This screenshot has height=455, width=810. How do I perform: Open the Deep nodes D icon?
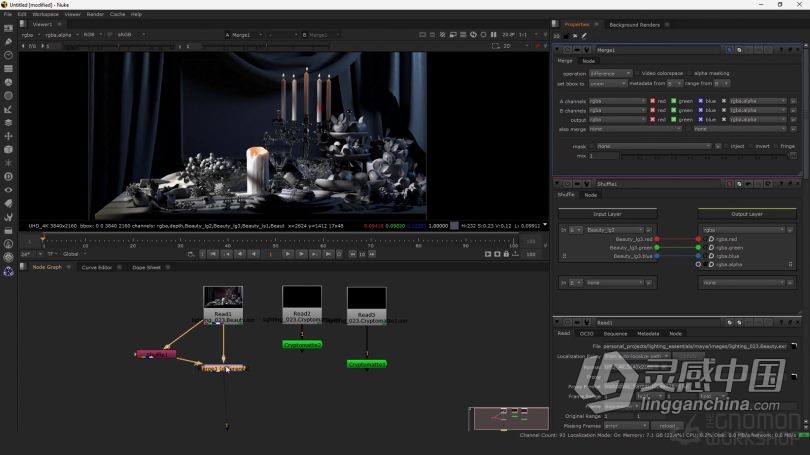click(x=8, y=177)
